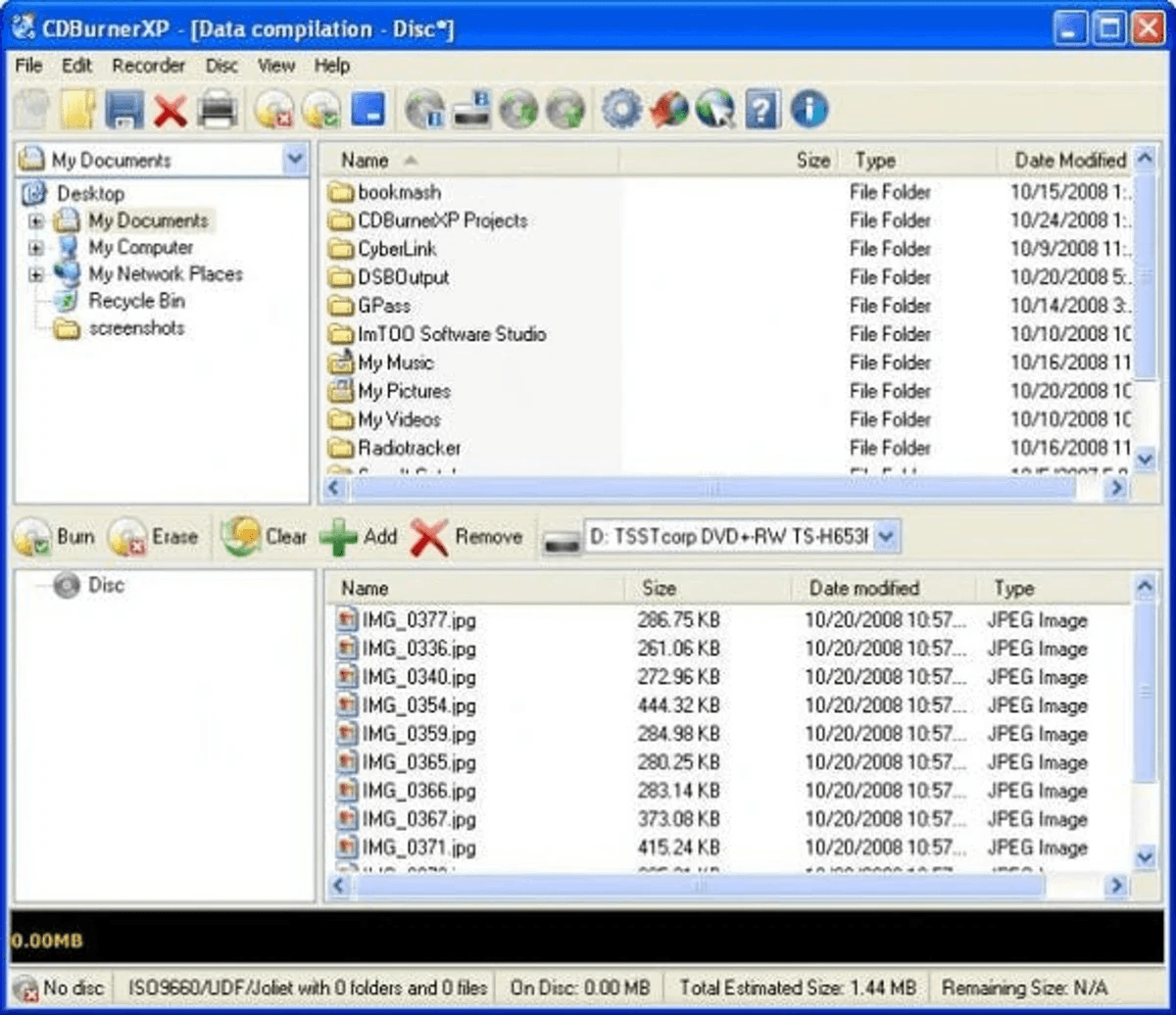The image size is (1176, 1015).
Task: Open the My Documents folder dropdown
Action: coord(295,160)
